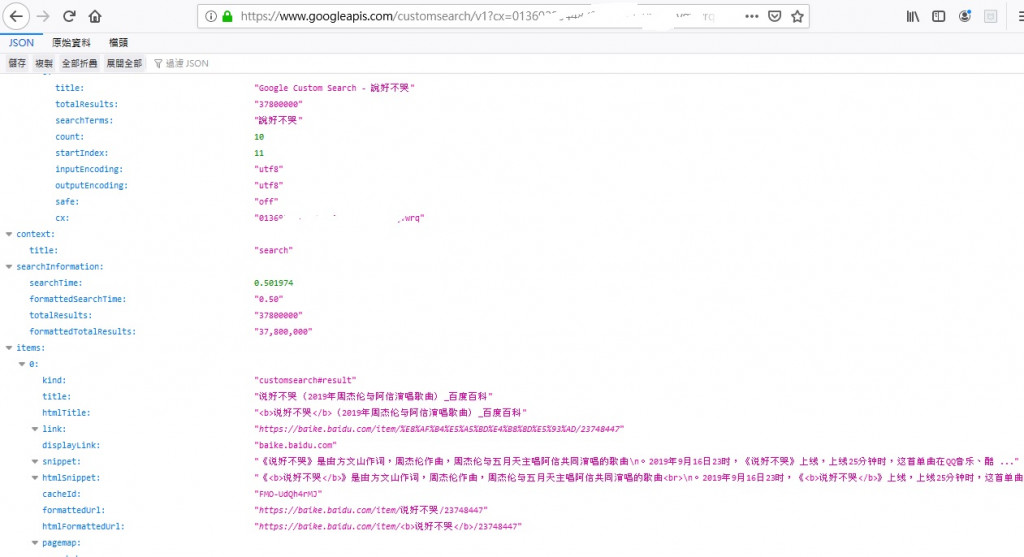Select the totalResults key under searchInformation

point(61,315)
